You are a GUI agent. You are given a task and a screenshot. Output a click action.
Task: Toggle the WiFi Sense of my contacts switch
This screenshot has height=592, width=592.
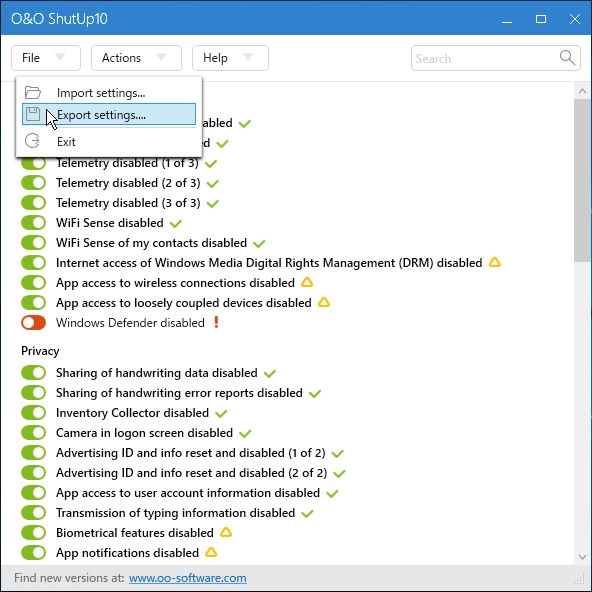33,243
